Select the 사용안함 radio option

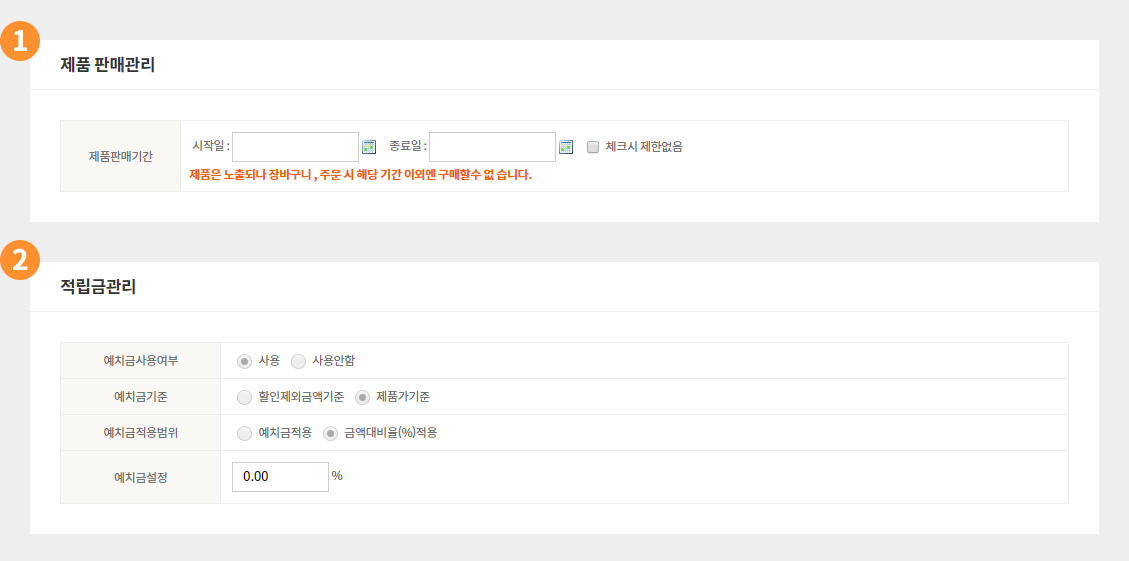click(x=299, y=361)
